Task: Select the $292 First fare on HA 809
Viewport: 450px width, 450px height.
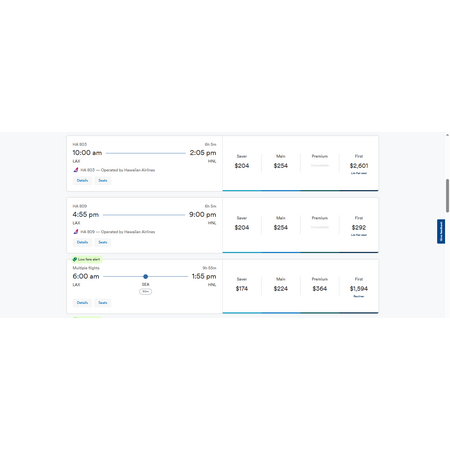Action: coord(359,225)
